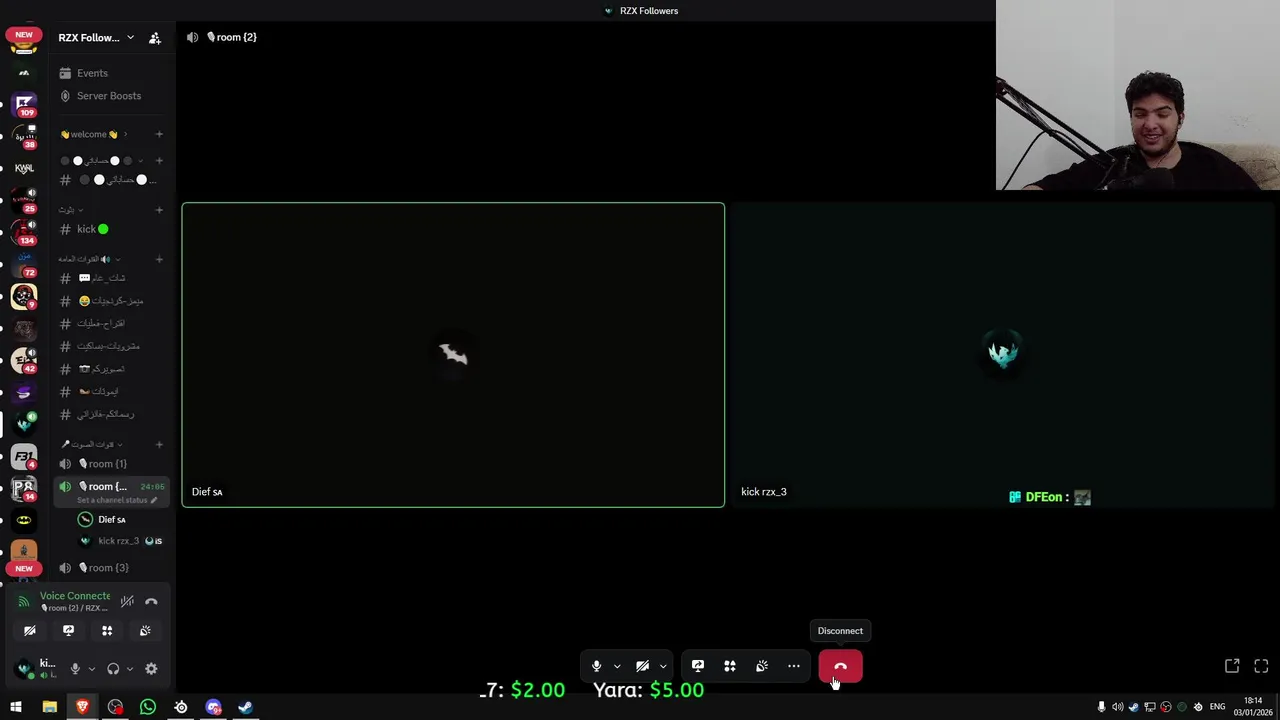Open the KWAL server icon
This screenshot has width=1280, height=720.
[x=24, y=168]
